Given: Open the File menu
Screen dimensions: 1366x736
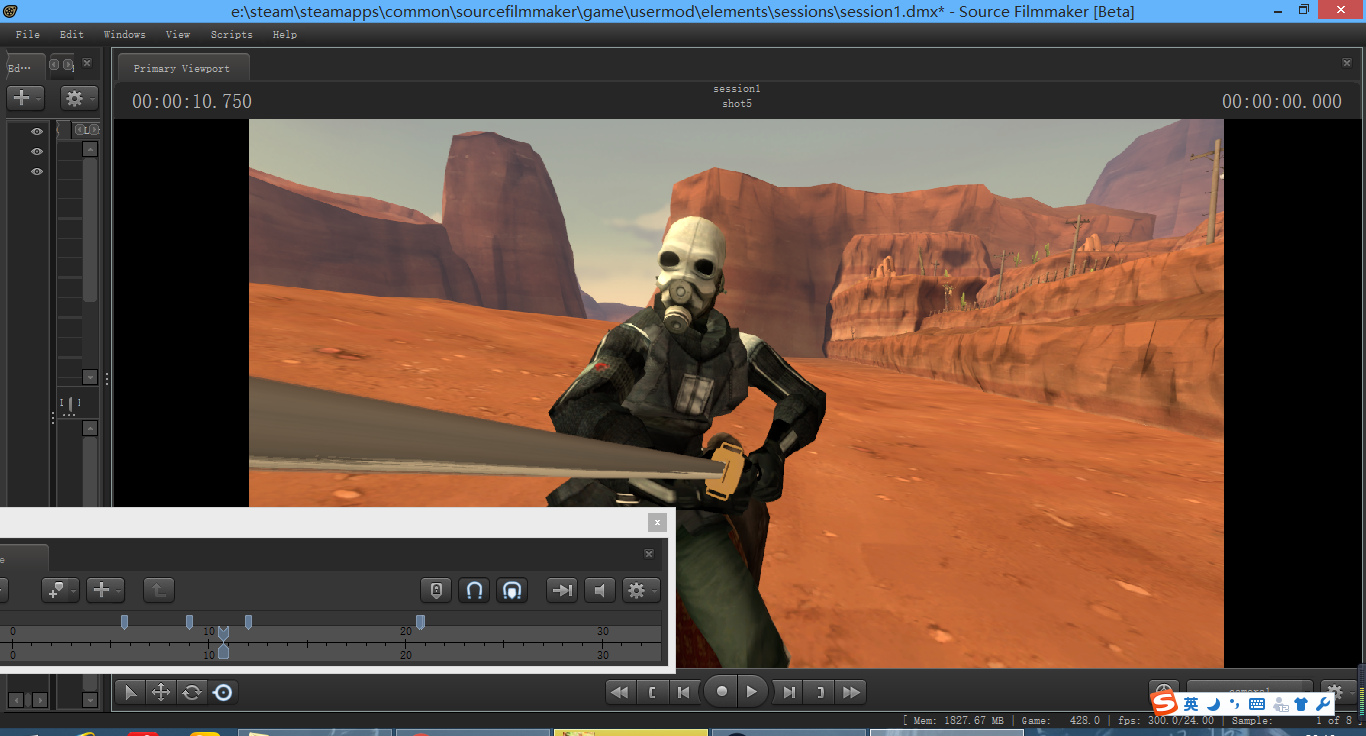Looking at the screenshot, I should (28, 34).
